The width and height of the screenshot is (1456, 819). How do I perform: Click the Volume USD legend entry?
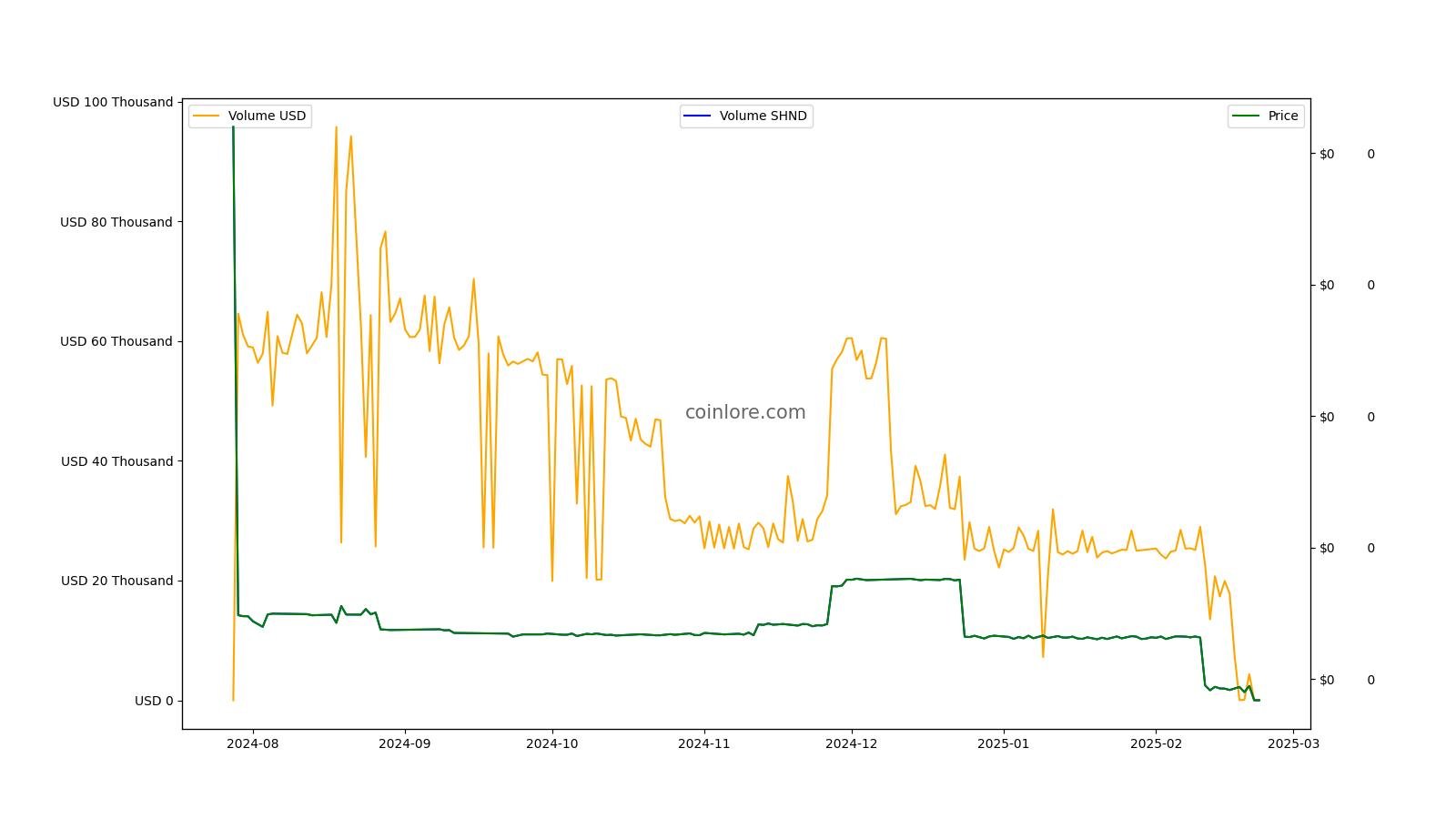coord(249,116)
